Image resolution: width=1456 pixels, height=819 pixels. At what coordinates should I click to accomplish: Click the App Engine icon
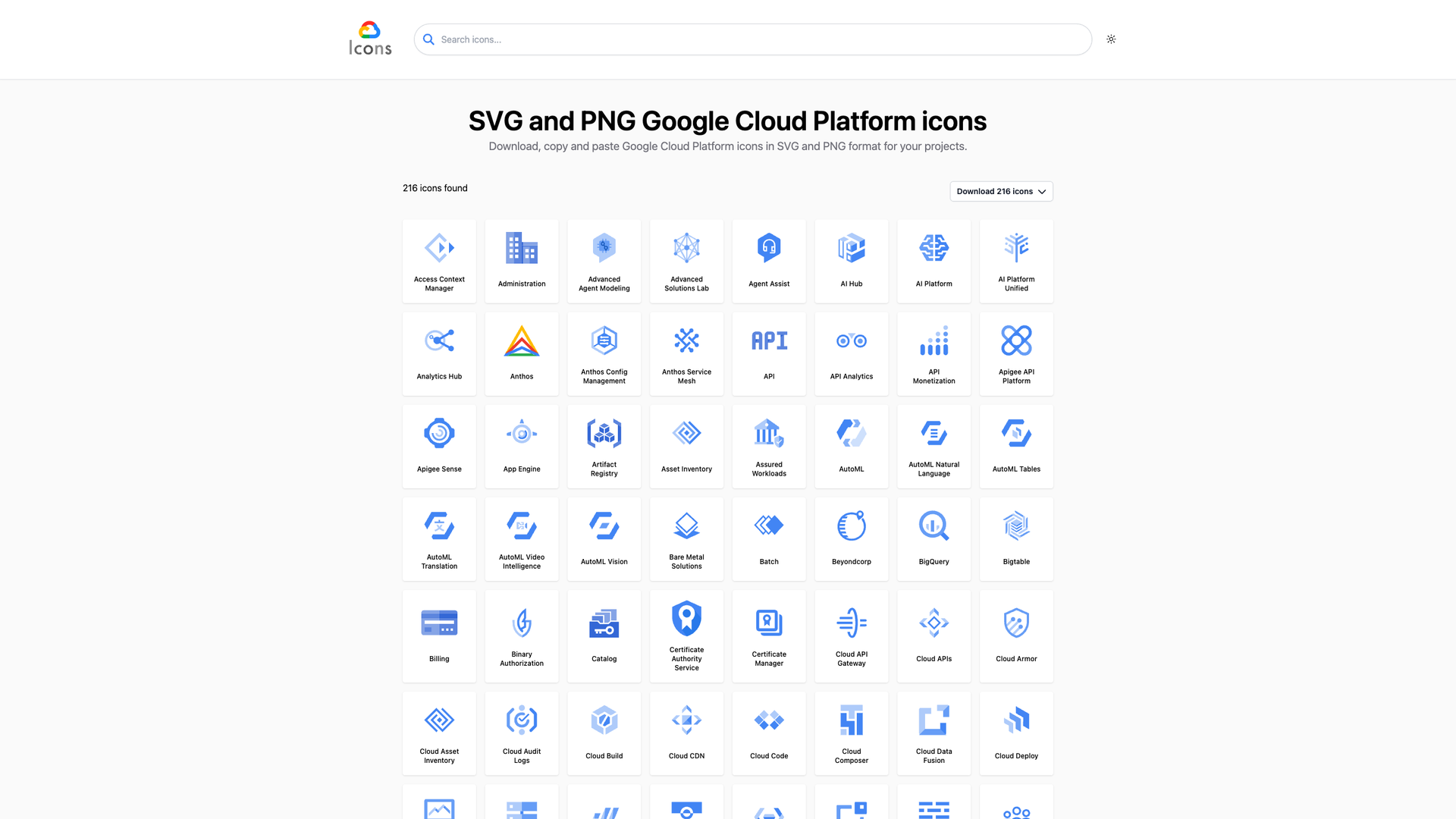(521, 432)
